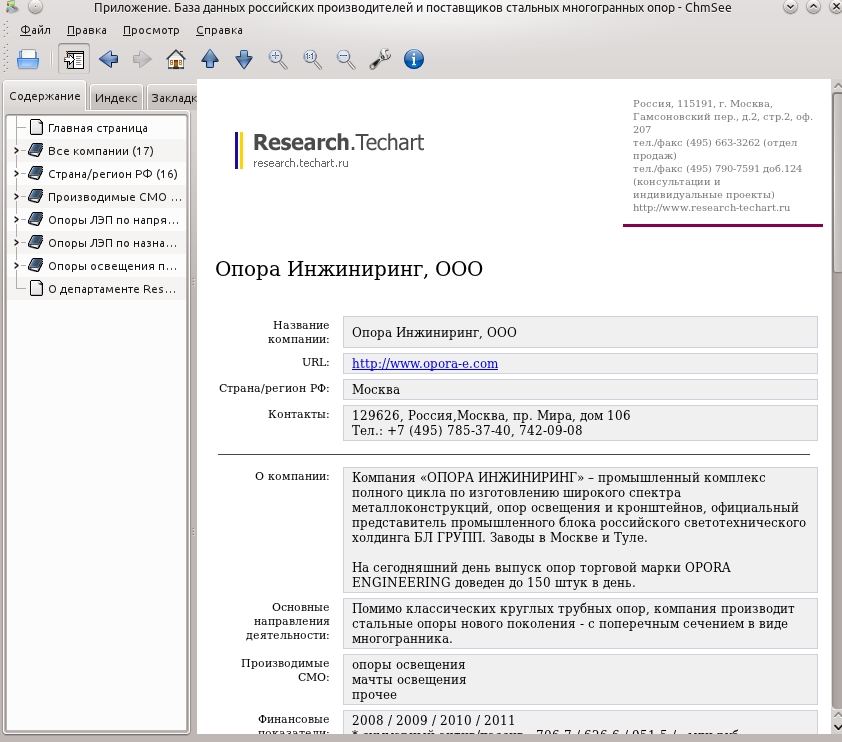This screenshot has height=742, width=842.
Task: Open the Справка menu
Action: pyautogui.click(x=219, y=30)
